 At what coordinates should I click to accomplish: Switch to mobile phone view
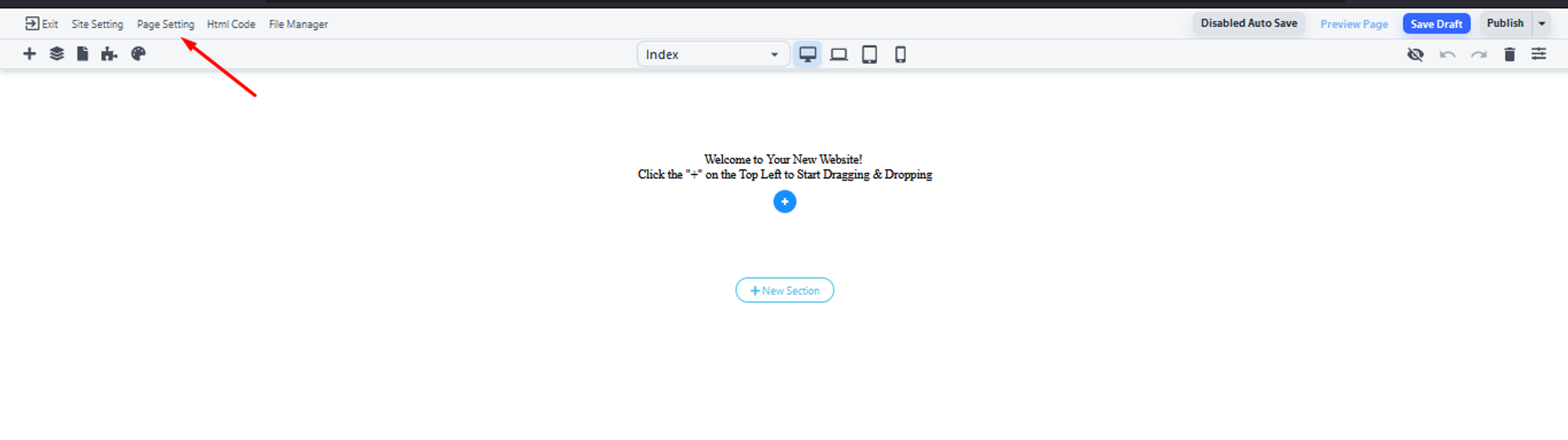900,54
